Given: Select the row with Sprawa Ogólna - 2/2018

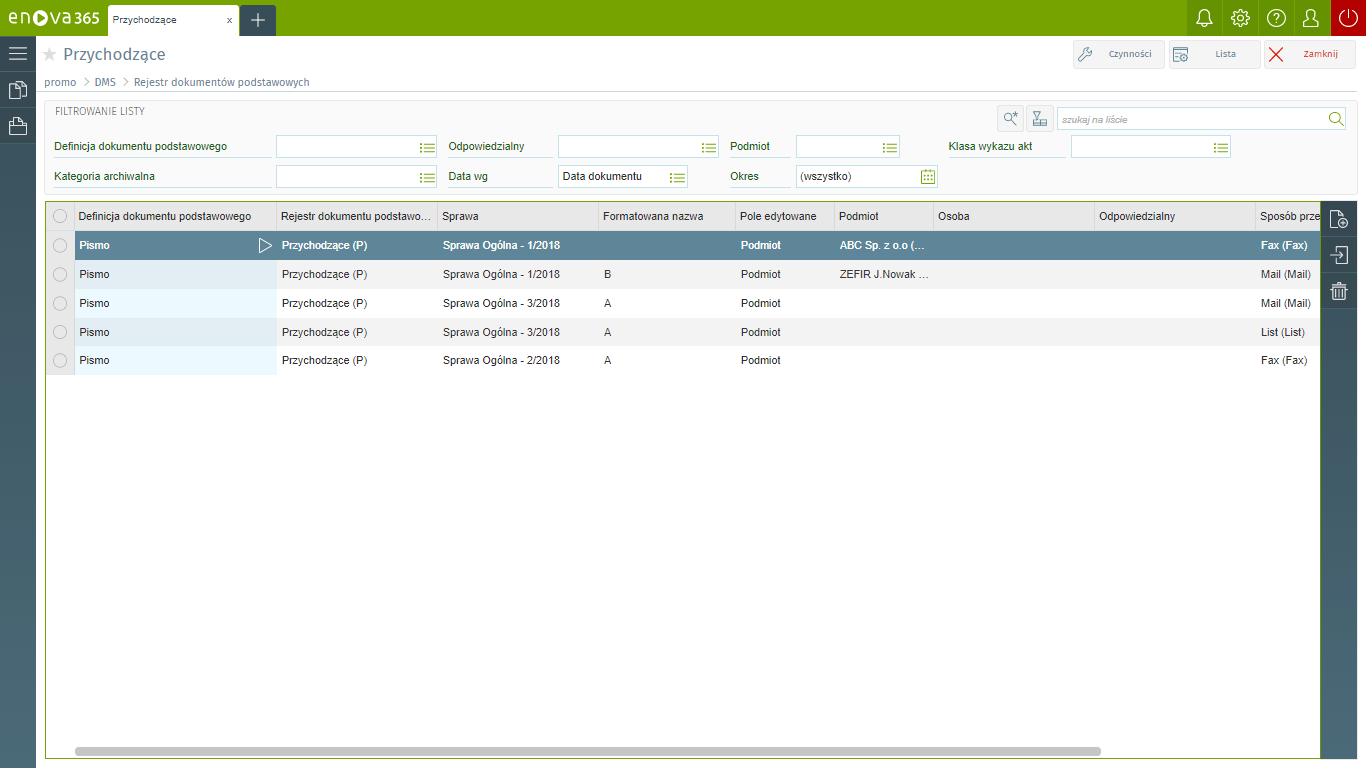Looking at the screenshot, I should coord(60,360).
